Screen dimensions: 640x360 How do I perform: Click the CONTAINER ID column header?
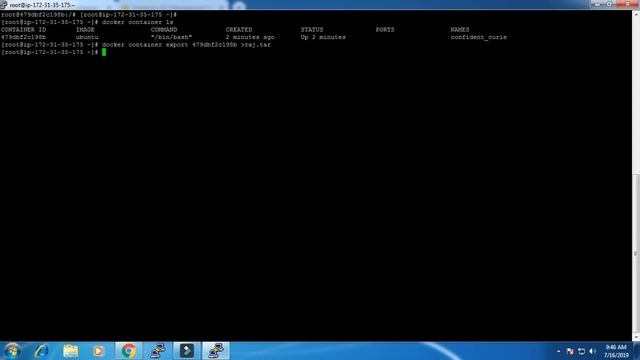pyautogui.click(x=23, y=29)
